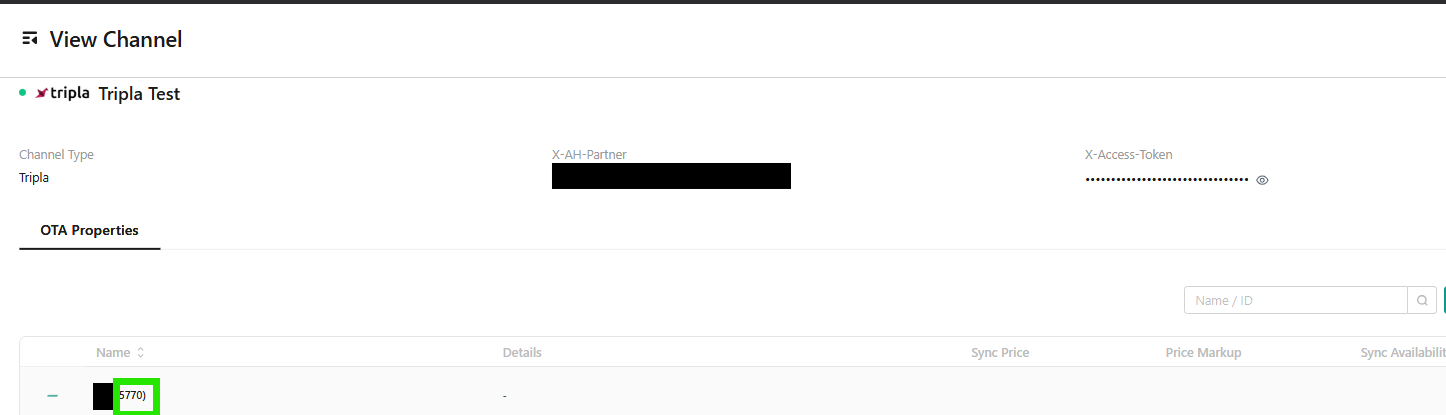The image size is (1446, 415).
Task: Select the Price Markup column header
Action: 1203,353
